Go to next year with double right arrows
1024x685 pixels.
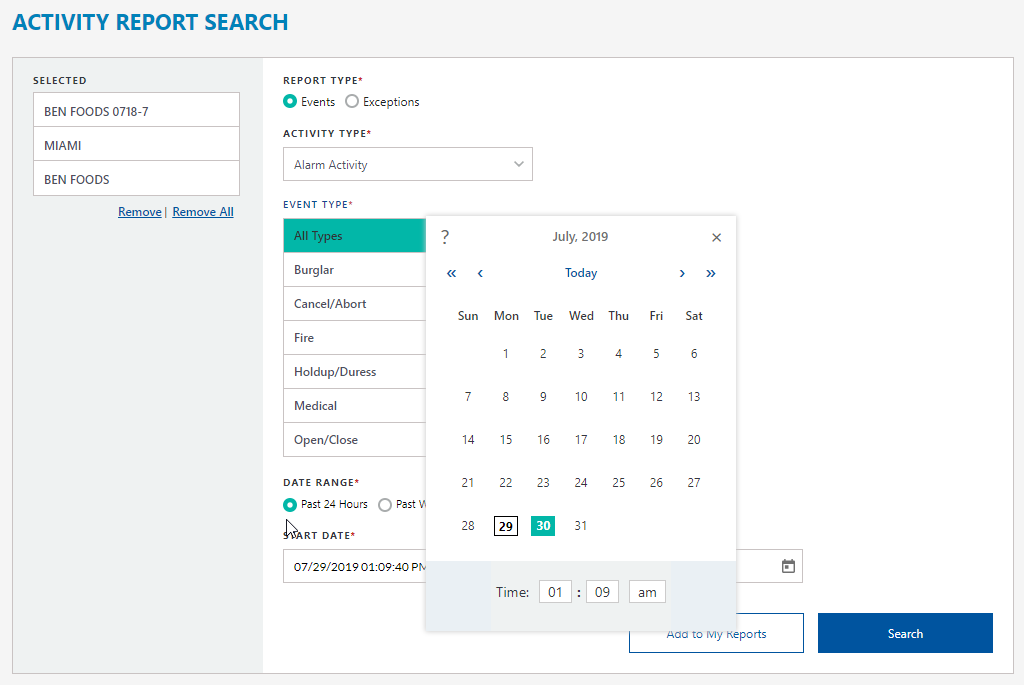[711, 274]
